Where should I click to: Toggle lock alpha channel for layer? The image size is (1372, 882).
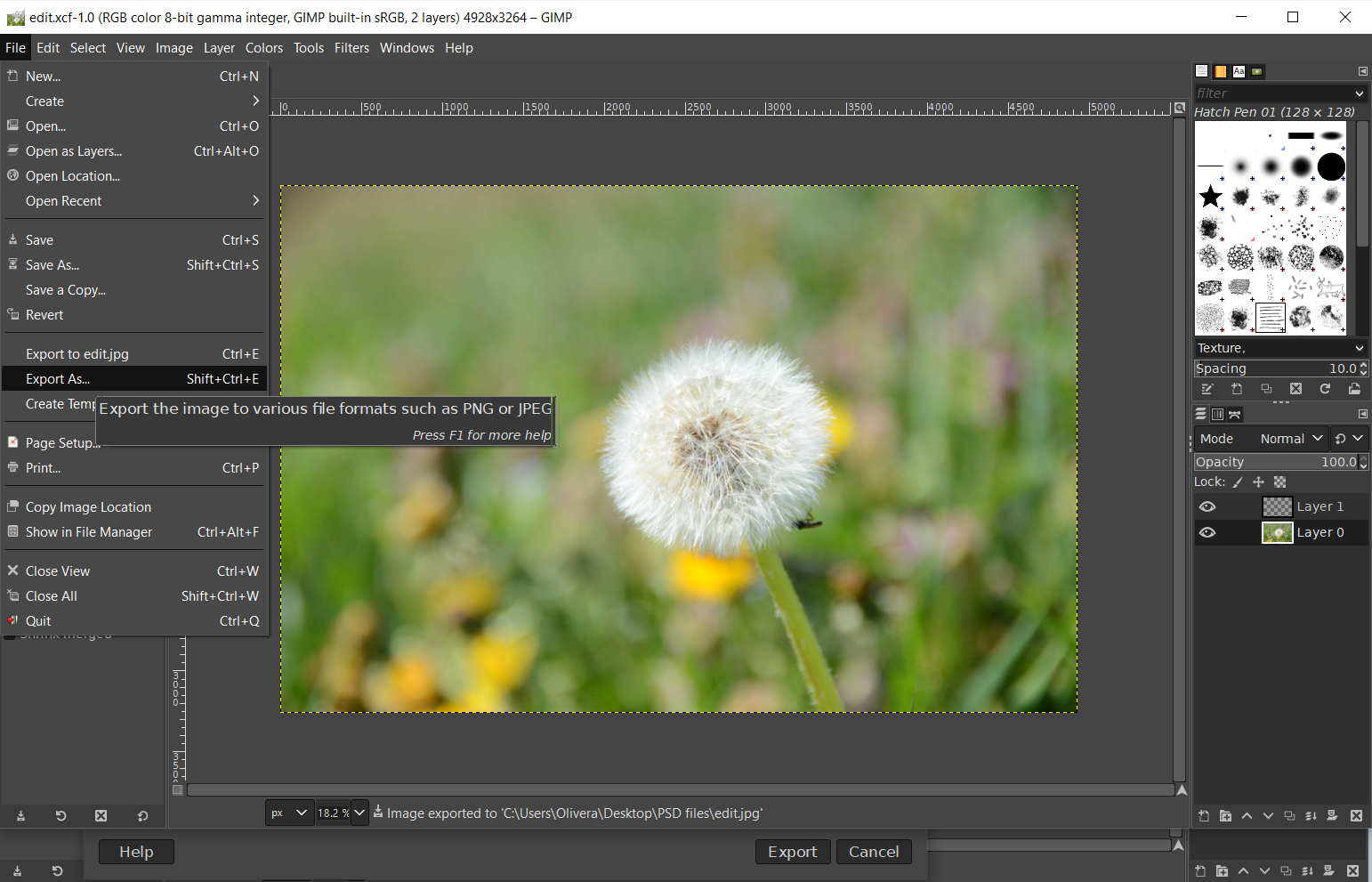(x=1279, y=481)
